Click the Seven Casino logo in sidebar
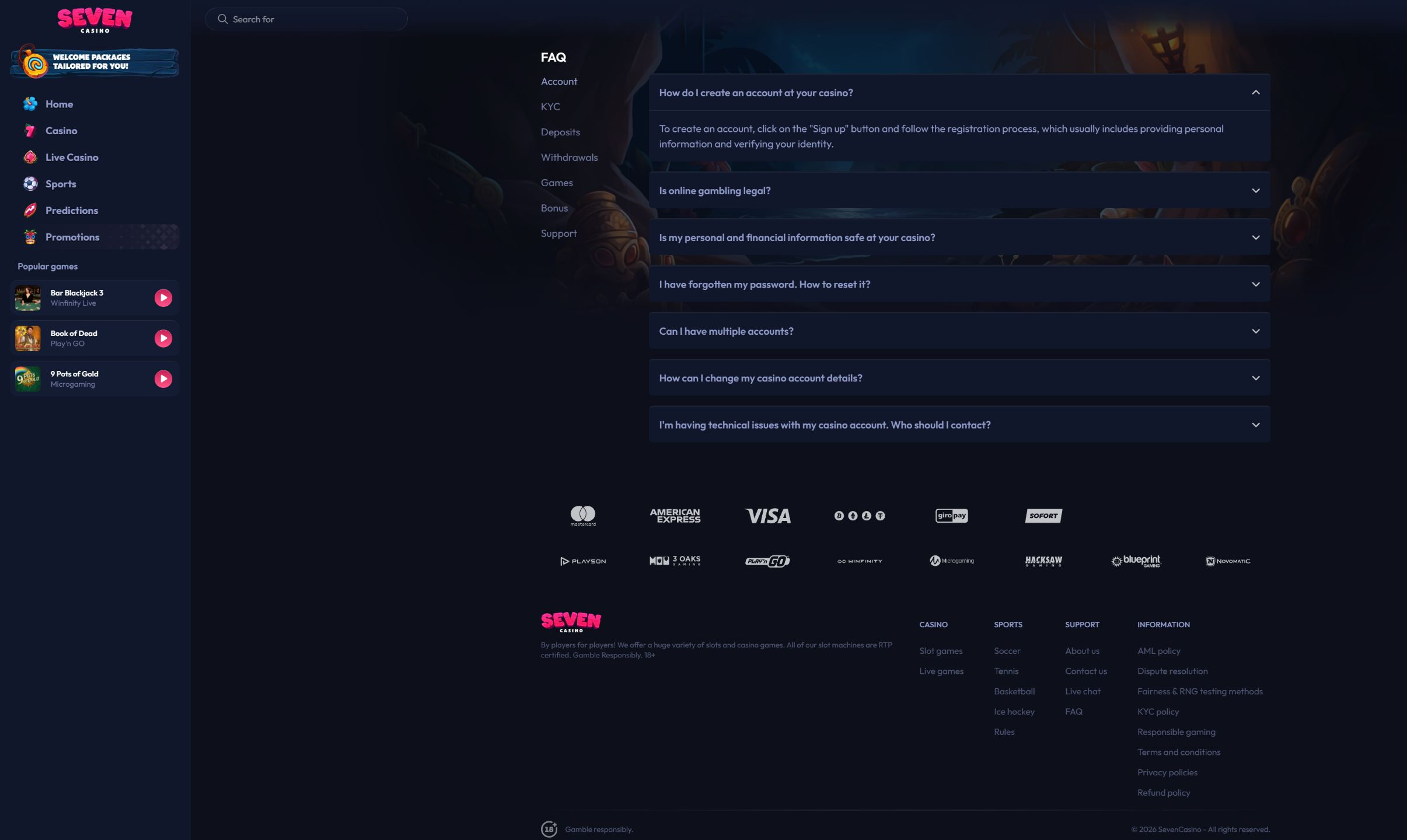Image resolution: width=1407 pixels, height=840 pixels. click(95, 20)
